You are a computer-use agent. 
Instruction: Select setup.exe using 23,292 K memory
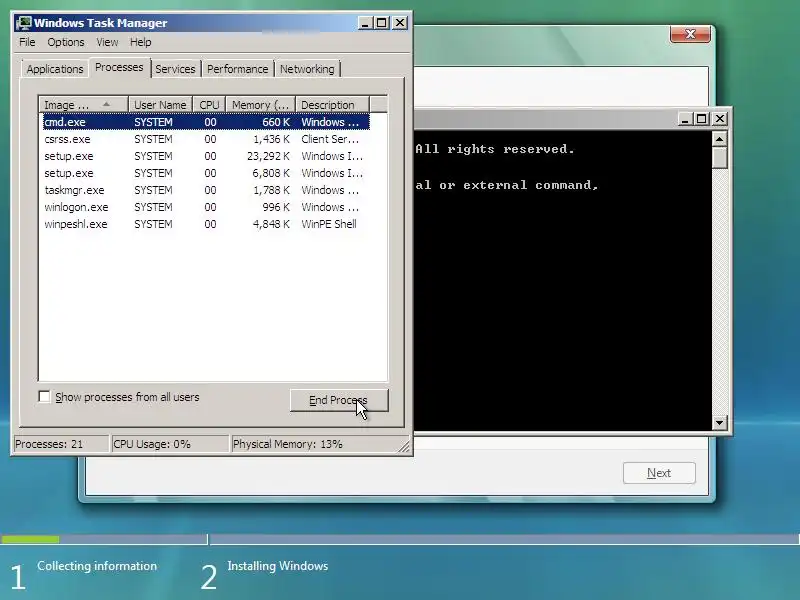(206, 156)
